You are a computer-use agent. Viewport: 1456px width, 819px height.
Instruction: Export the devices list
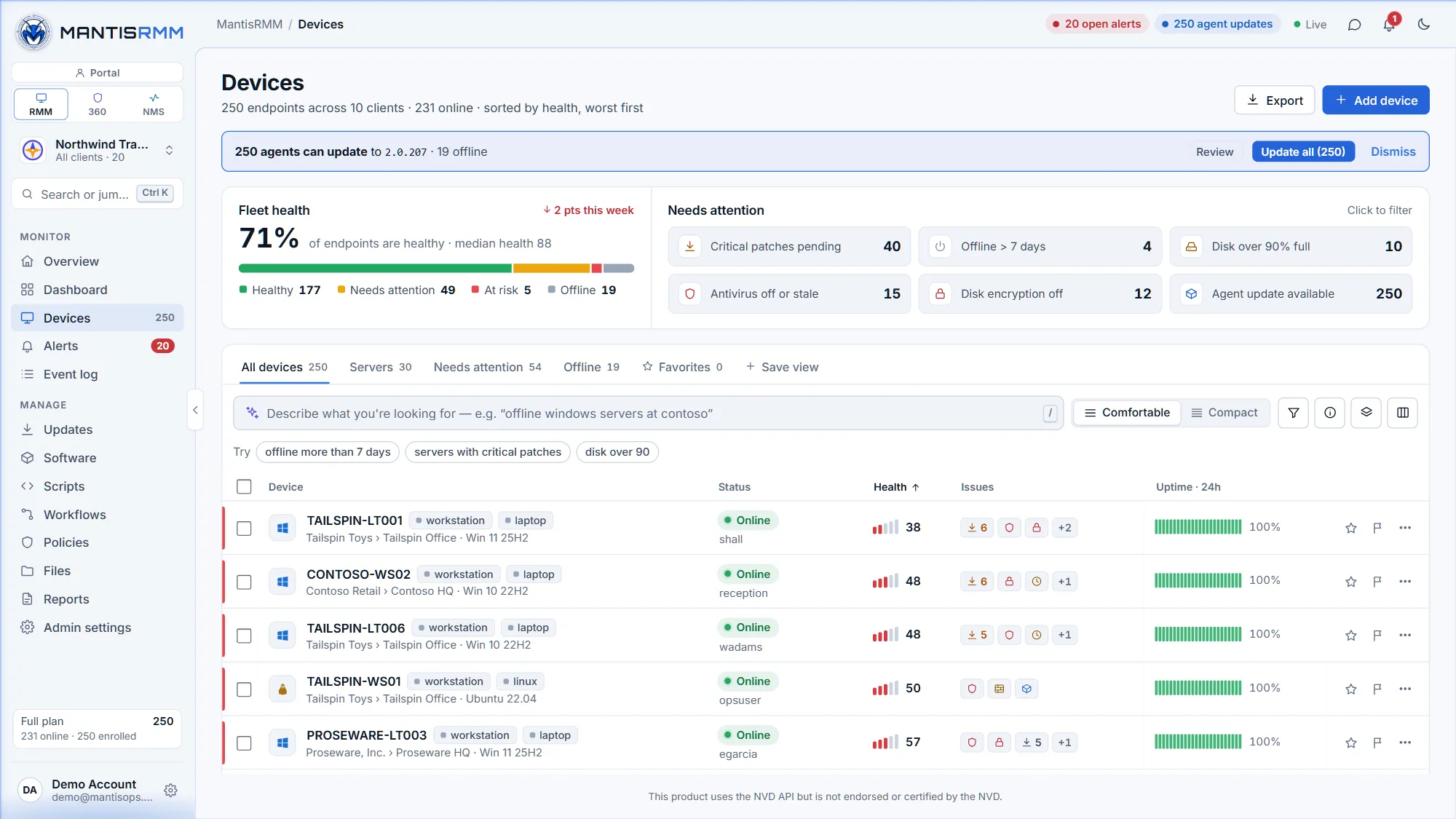coord(1275,100)
